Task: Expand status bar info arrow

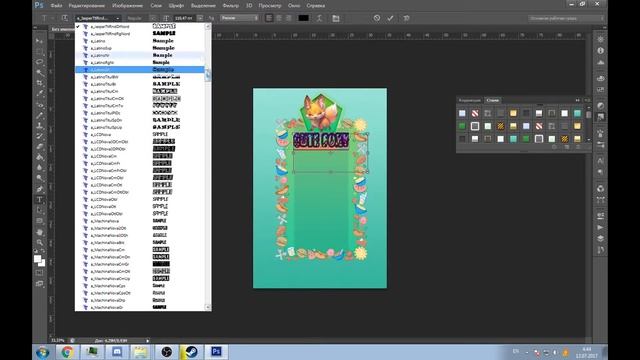Action: [x=147, y=340]
